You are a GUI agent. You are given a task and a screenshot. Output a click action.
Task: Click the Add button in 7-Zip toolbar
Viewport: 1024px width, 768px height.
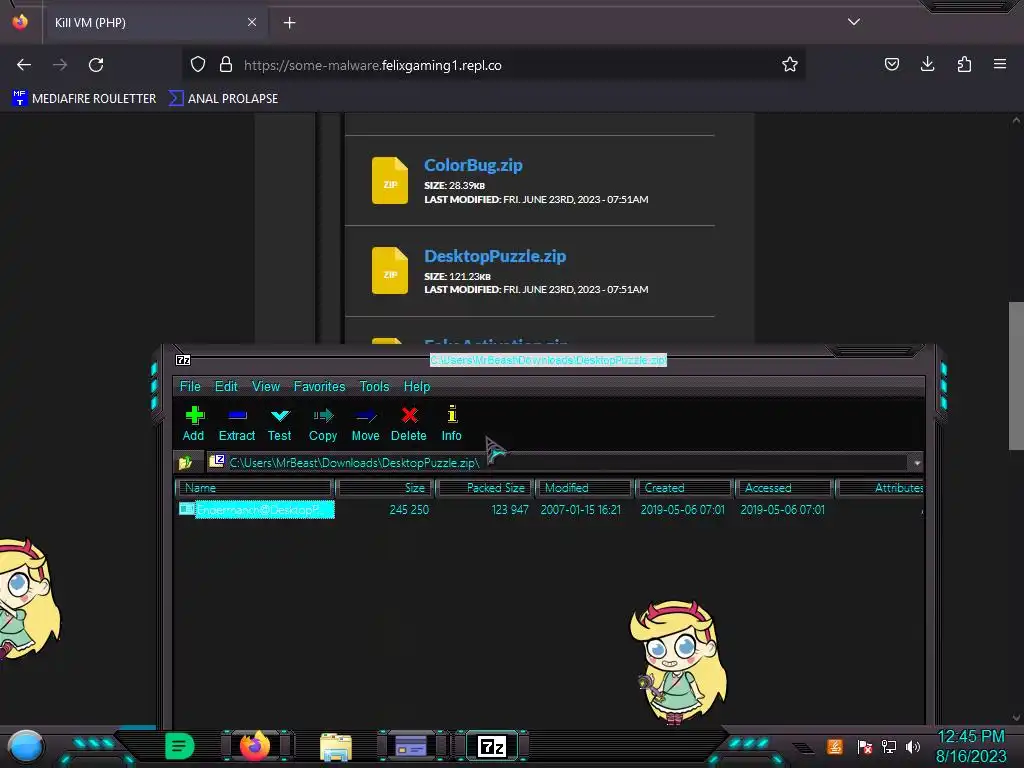194,423
